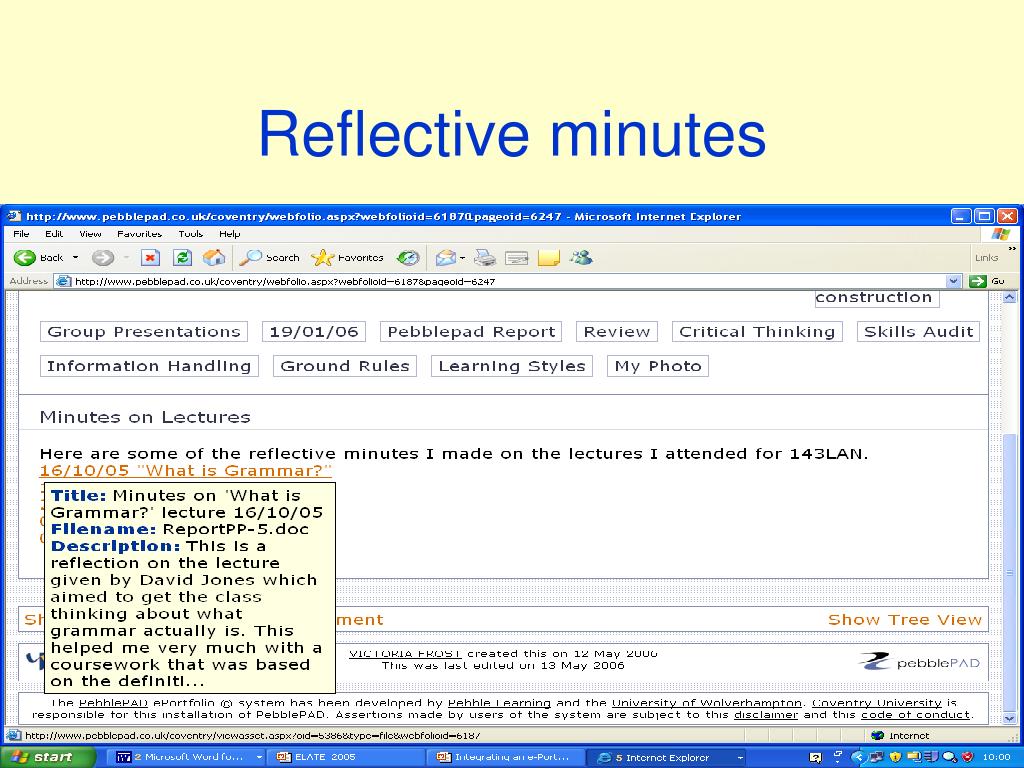1024x768 pixels.
Task: Open the History clock icon
Action: coord(408,258)
